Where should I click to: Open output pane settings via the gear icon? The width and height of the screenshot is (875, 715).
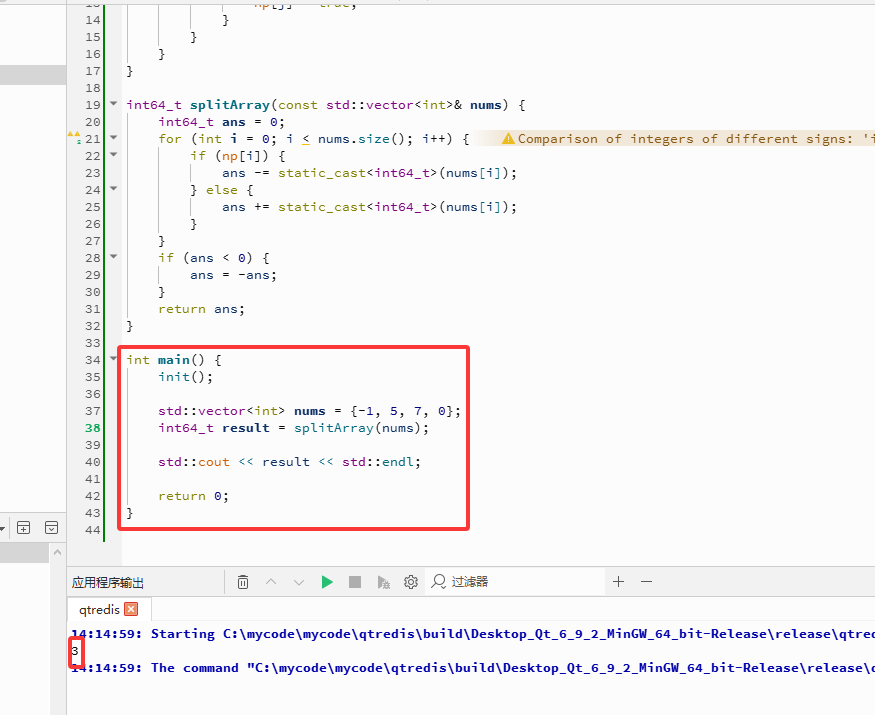click(411, 582)
